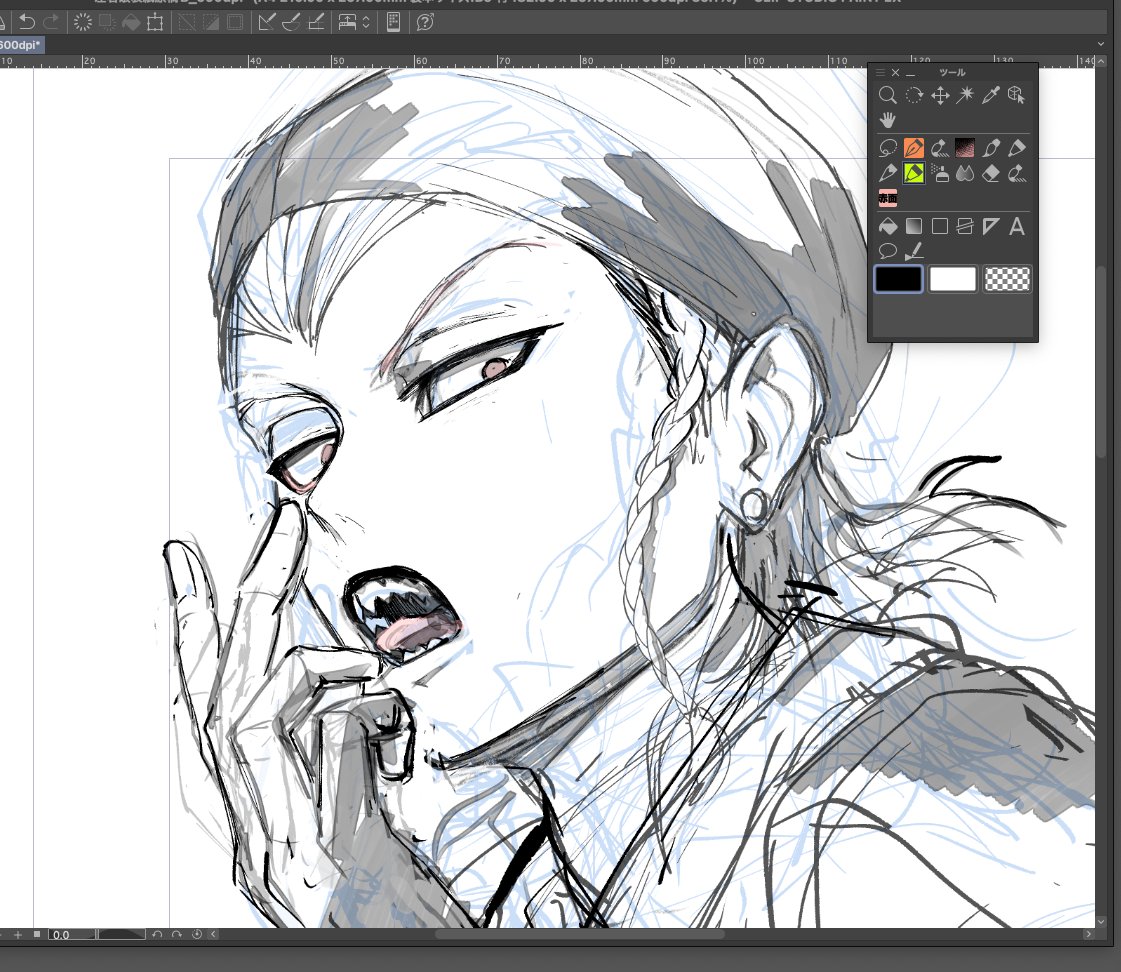Toggle Snap to Ruler icon
The width and height of the screenshot is (1121, 972).
tap(267, 22)
